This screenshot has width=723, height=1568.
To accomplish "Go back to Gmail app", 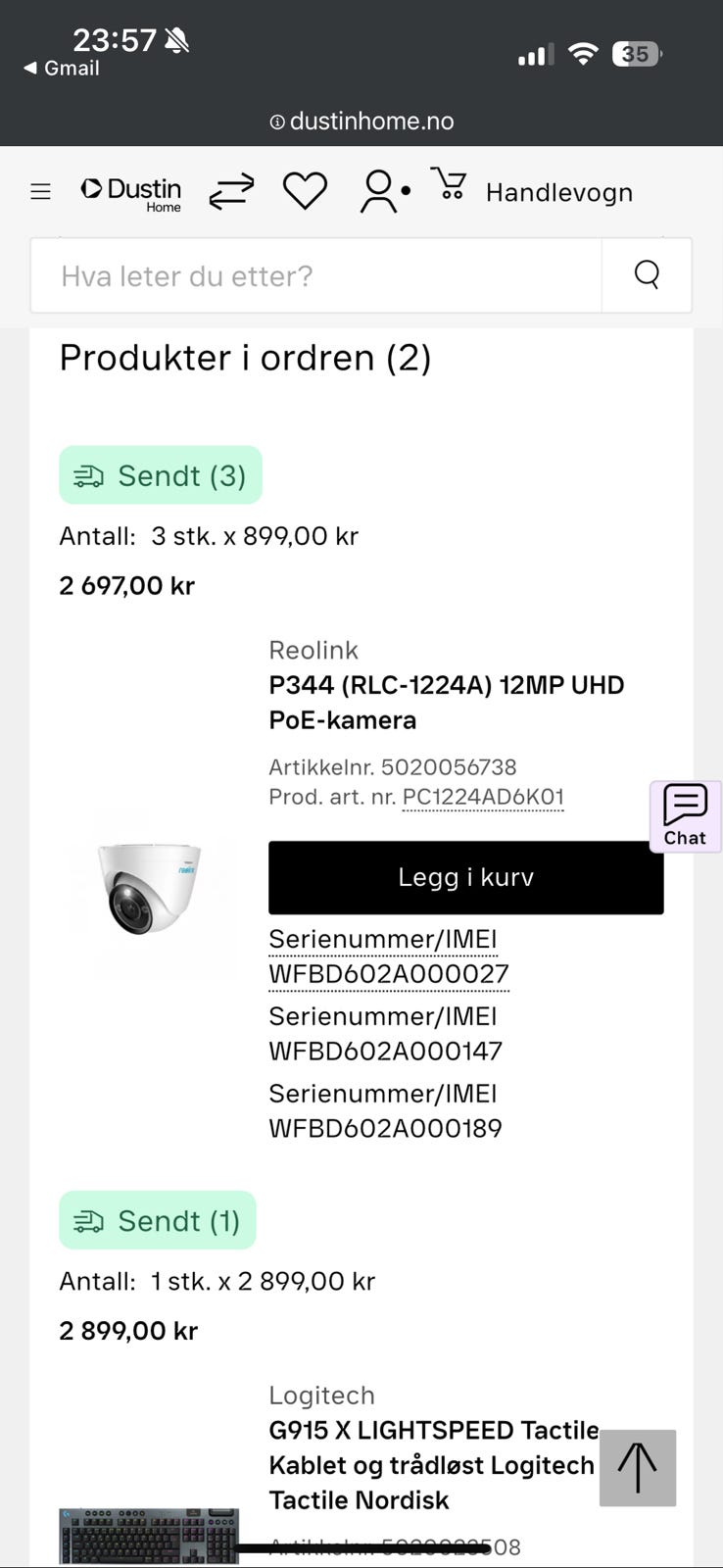I will pyautogui.click(x=61, y=68).
